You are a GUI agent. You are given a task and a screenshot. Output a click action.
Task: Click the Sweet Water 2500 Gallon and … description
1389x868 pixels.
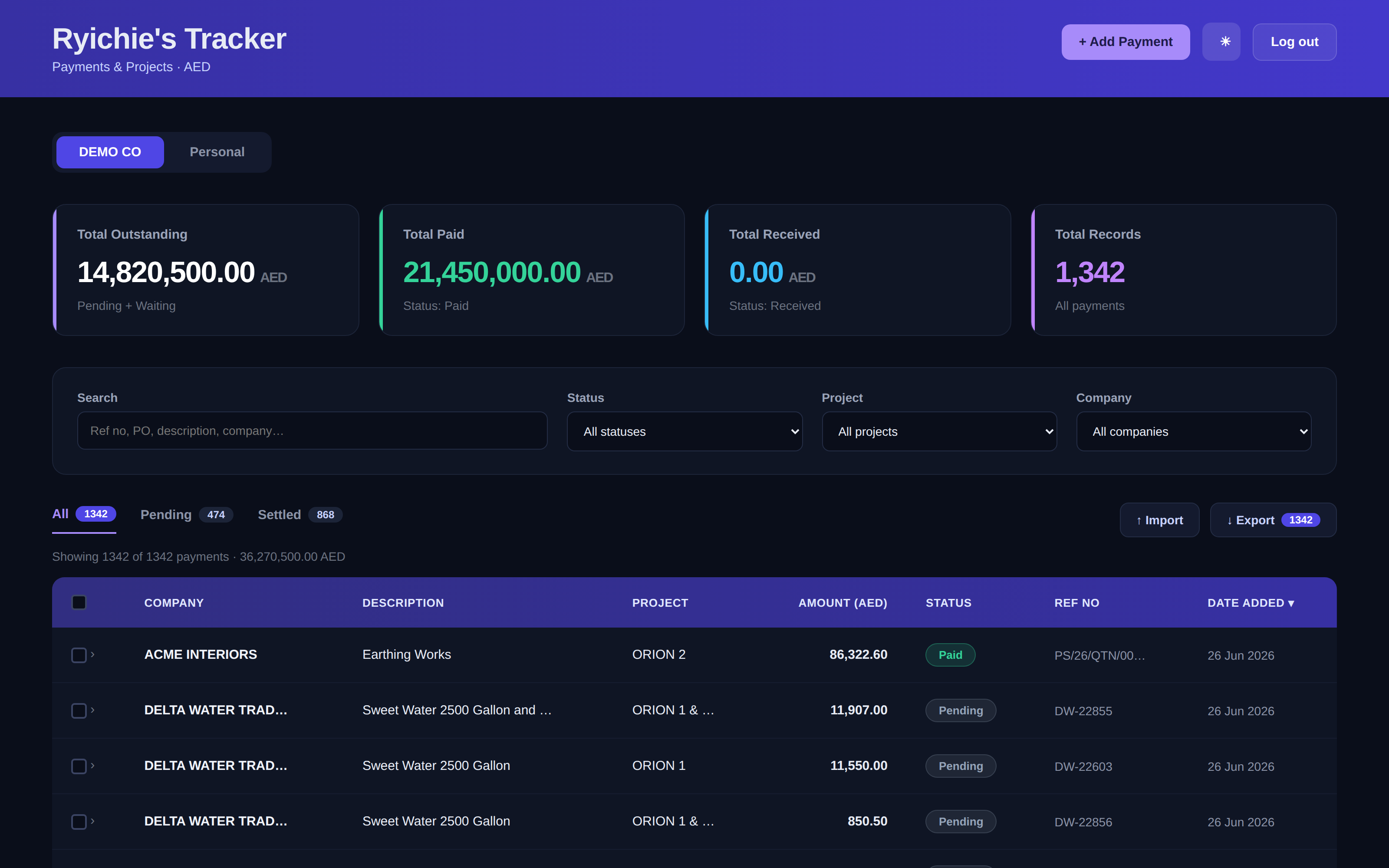tap(457, 710)
